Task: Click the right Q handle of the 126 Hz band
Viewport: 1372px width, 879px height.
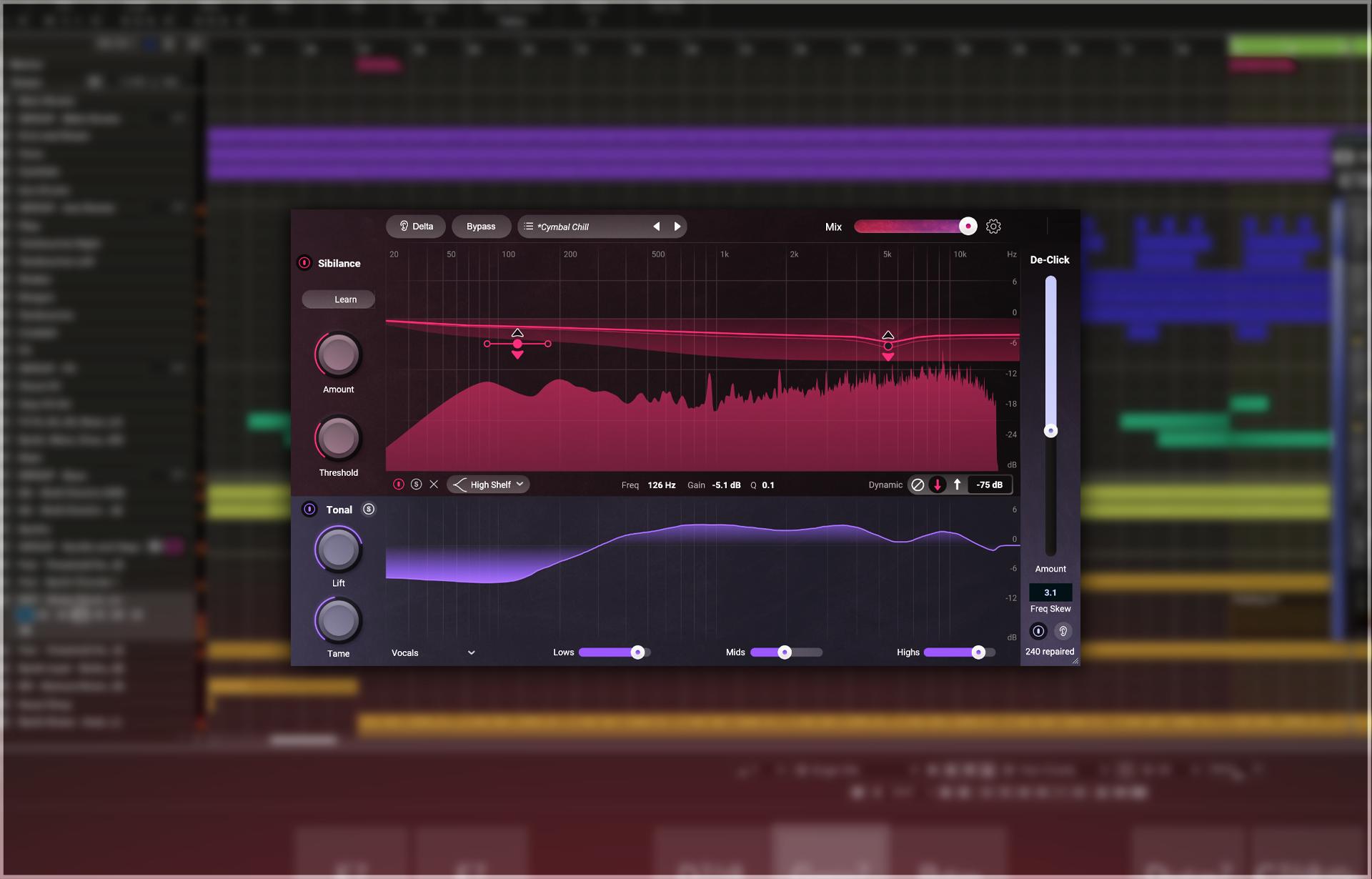Action: click(x=548, y=344)
